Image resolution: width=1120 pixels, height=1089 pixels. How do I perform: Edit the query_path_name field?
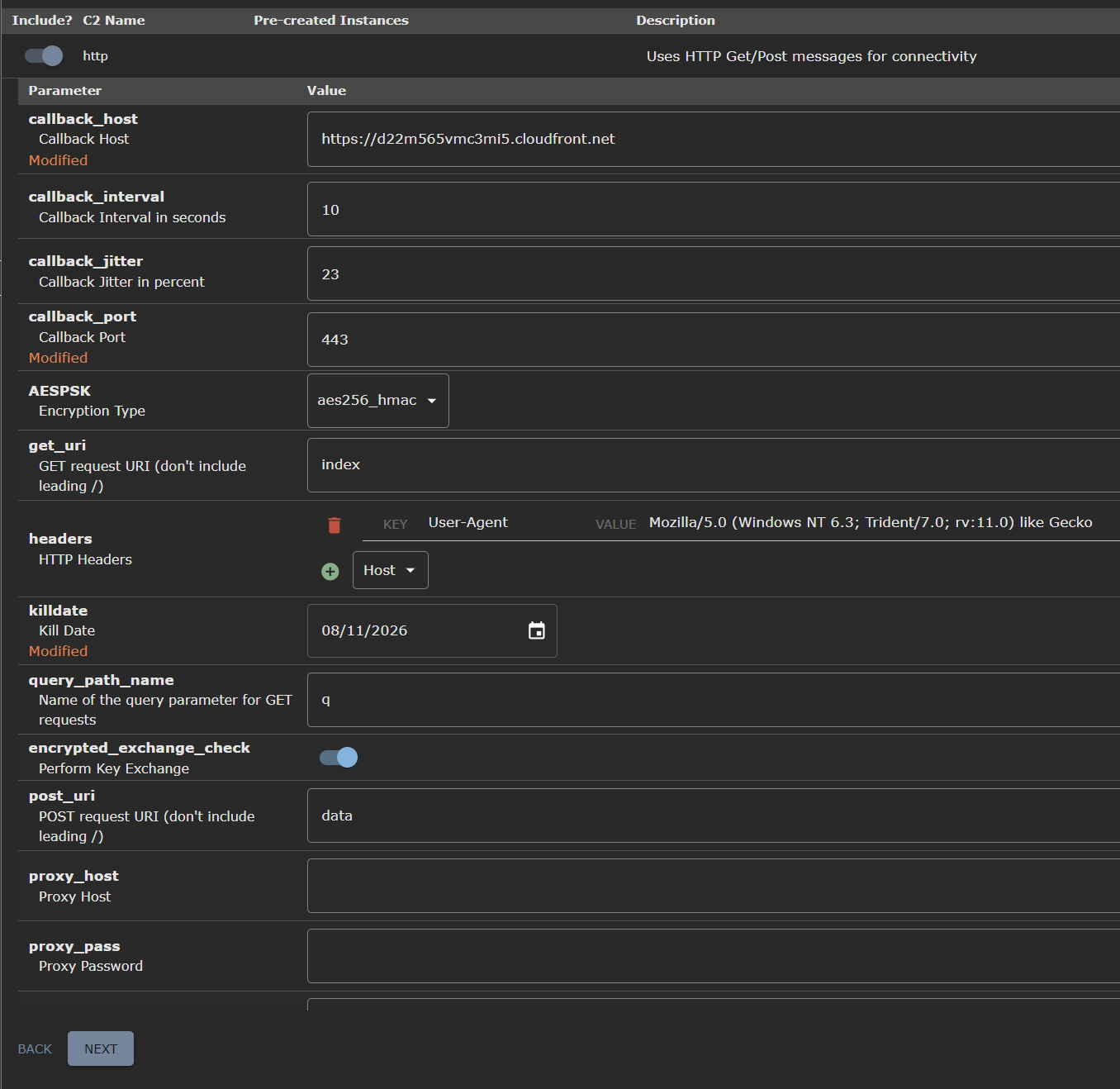tap(710, 700)
